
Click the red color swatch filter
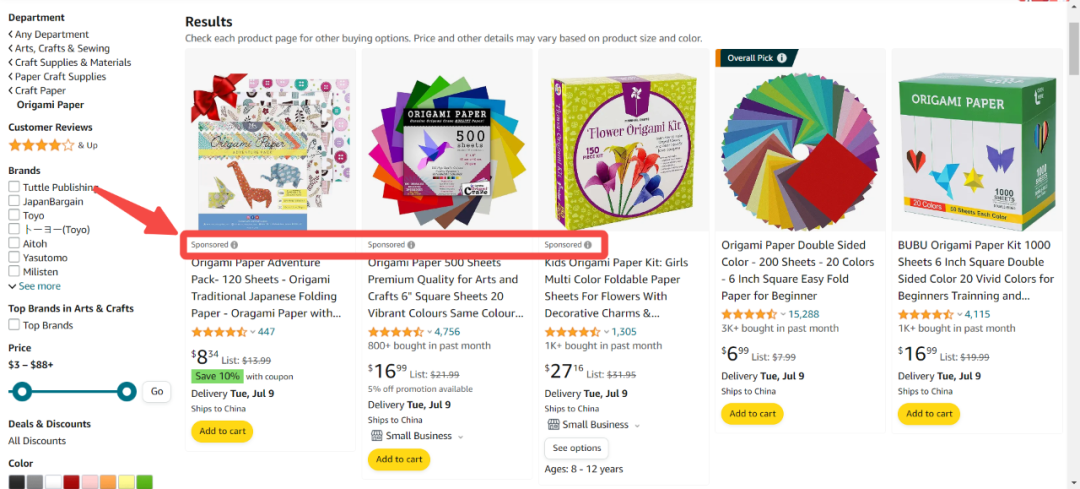click(72, 482)
